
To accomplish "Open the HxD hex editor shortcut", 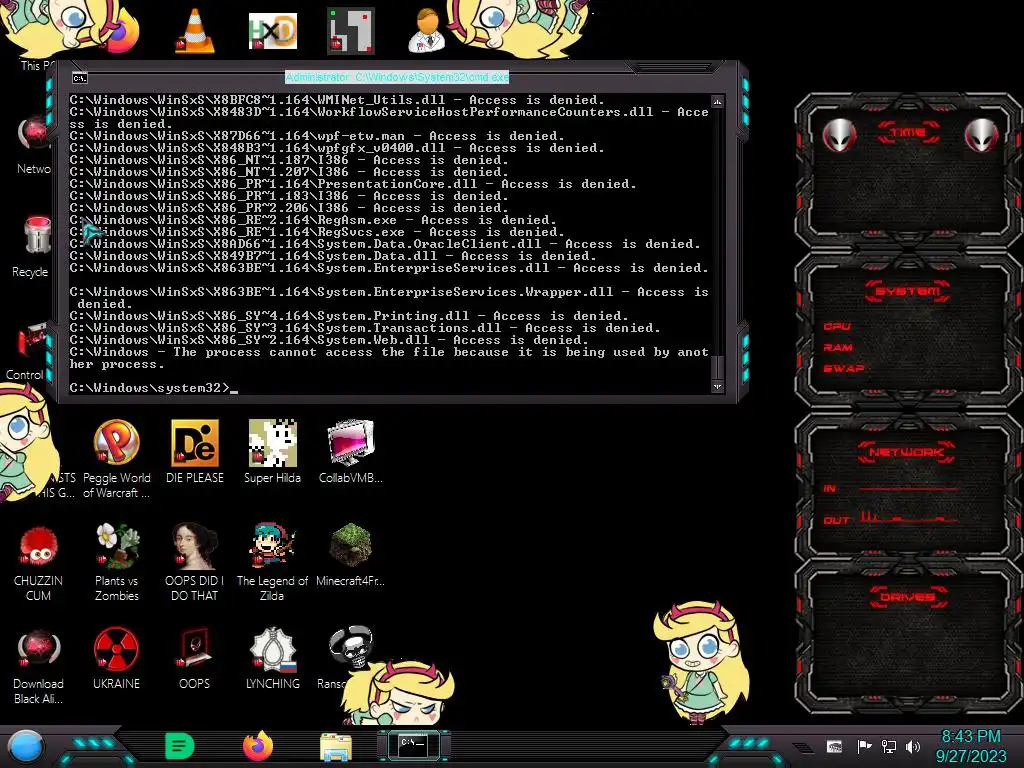I will pos(273,31).
